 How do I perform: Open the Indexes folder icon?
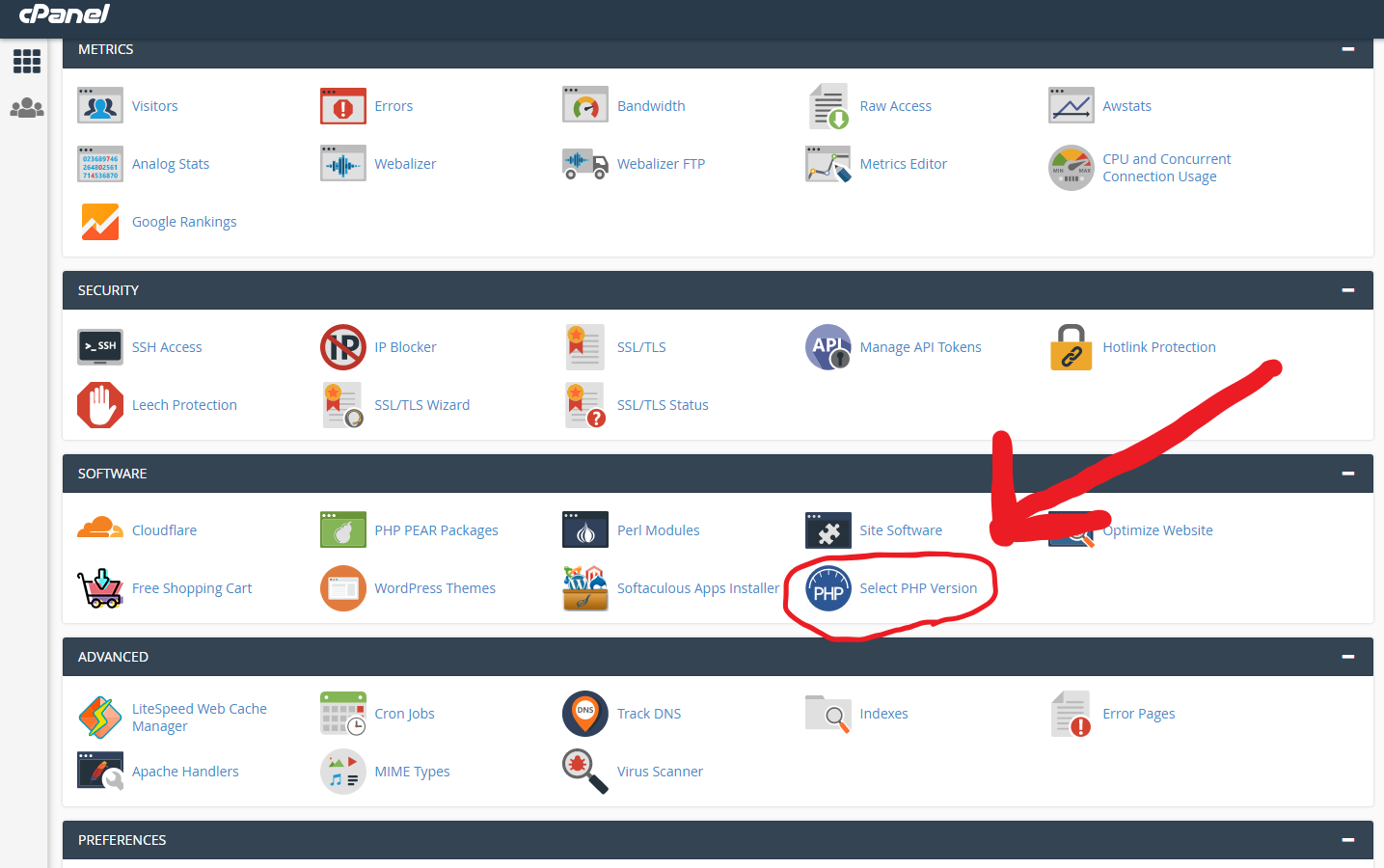point(828,714)
